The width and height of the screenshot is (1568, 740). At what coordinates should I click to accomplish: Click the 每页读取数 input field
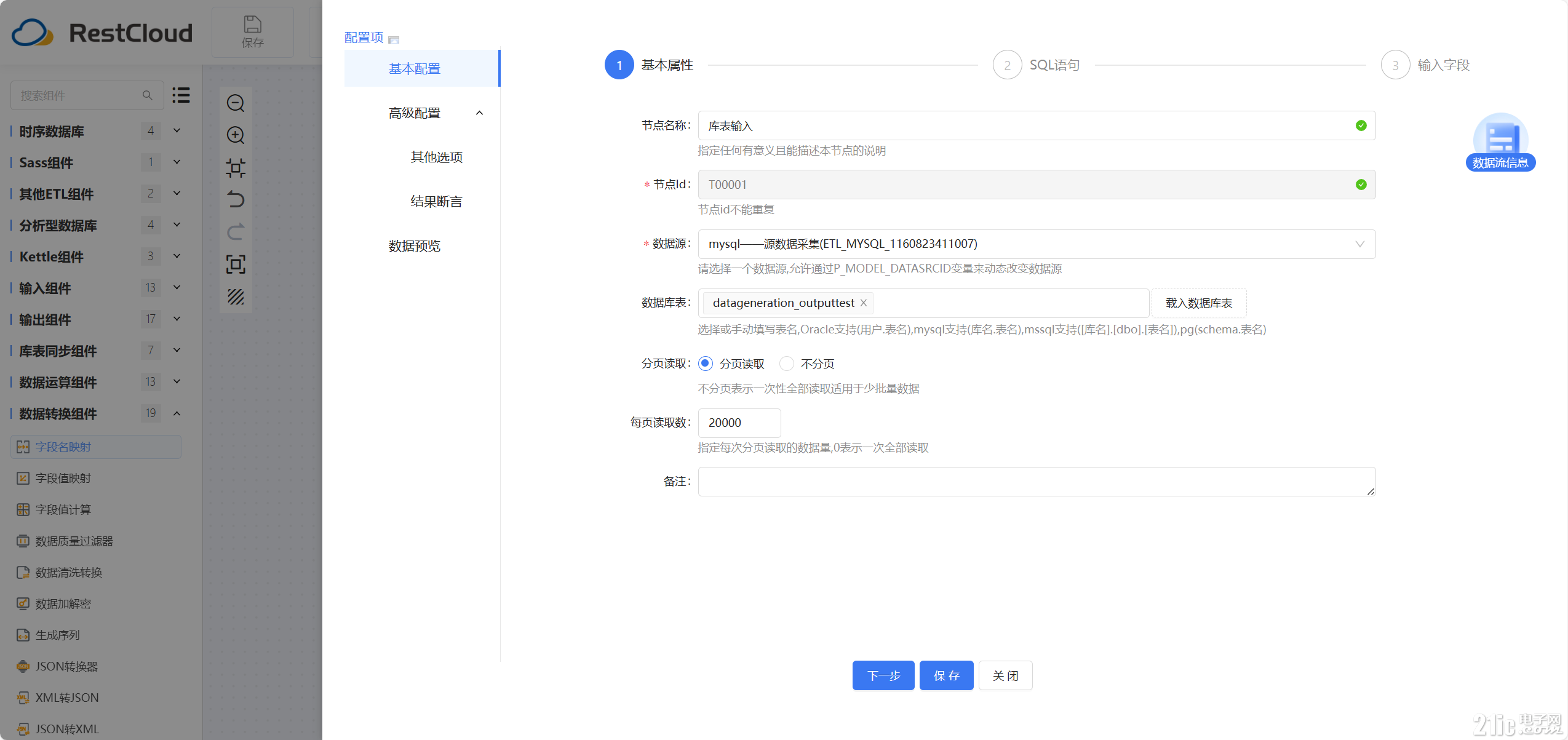coord(739,423)
